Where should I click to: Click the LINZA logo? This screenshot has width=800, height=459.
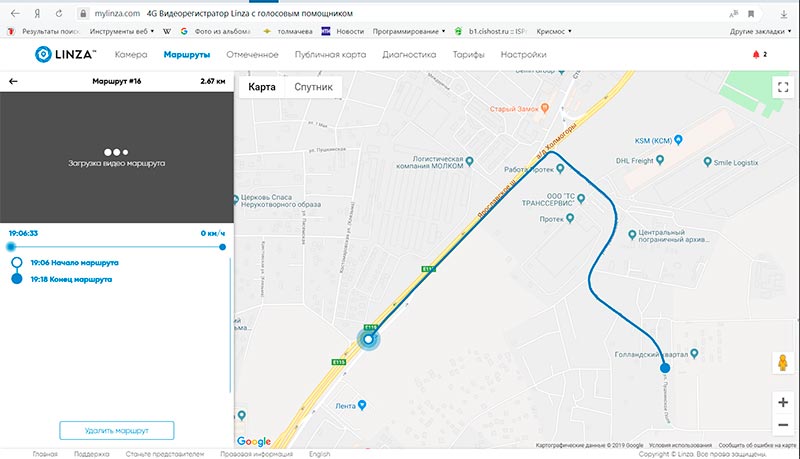click(x=65, y=55)
